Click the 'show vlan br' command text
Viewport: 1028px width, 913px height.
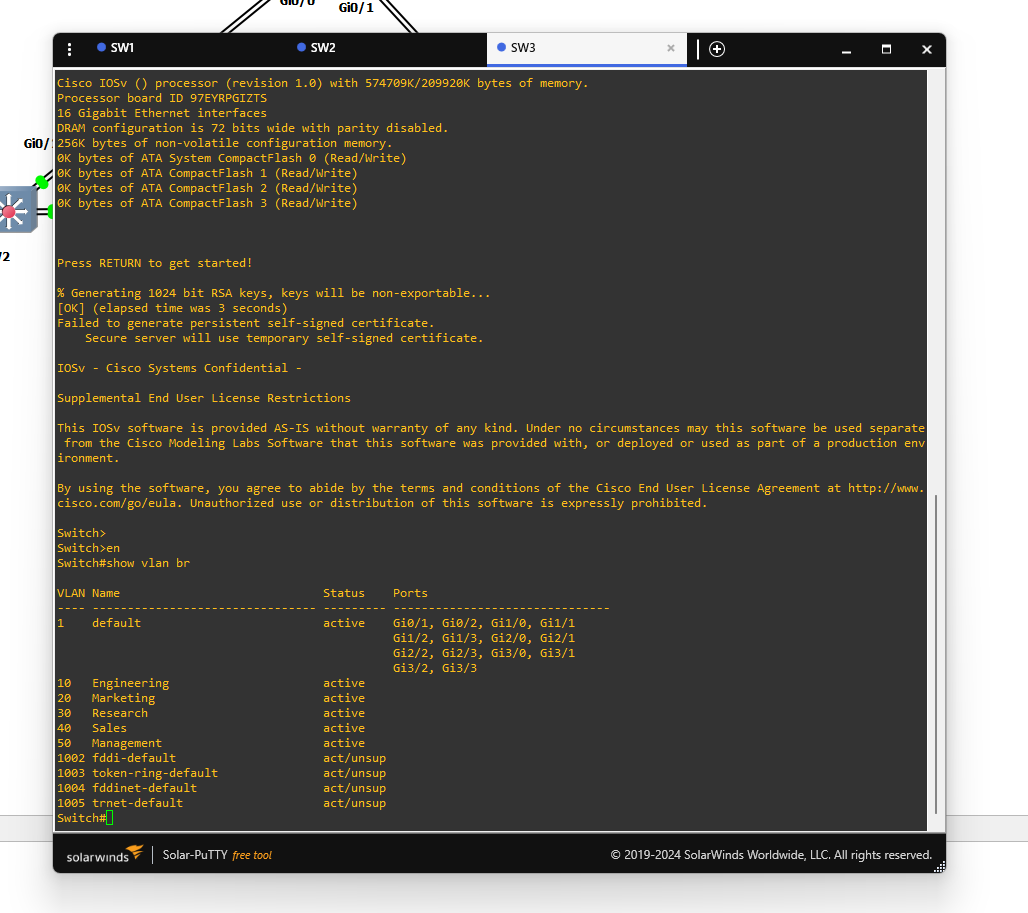(148, 563)
